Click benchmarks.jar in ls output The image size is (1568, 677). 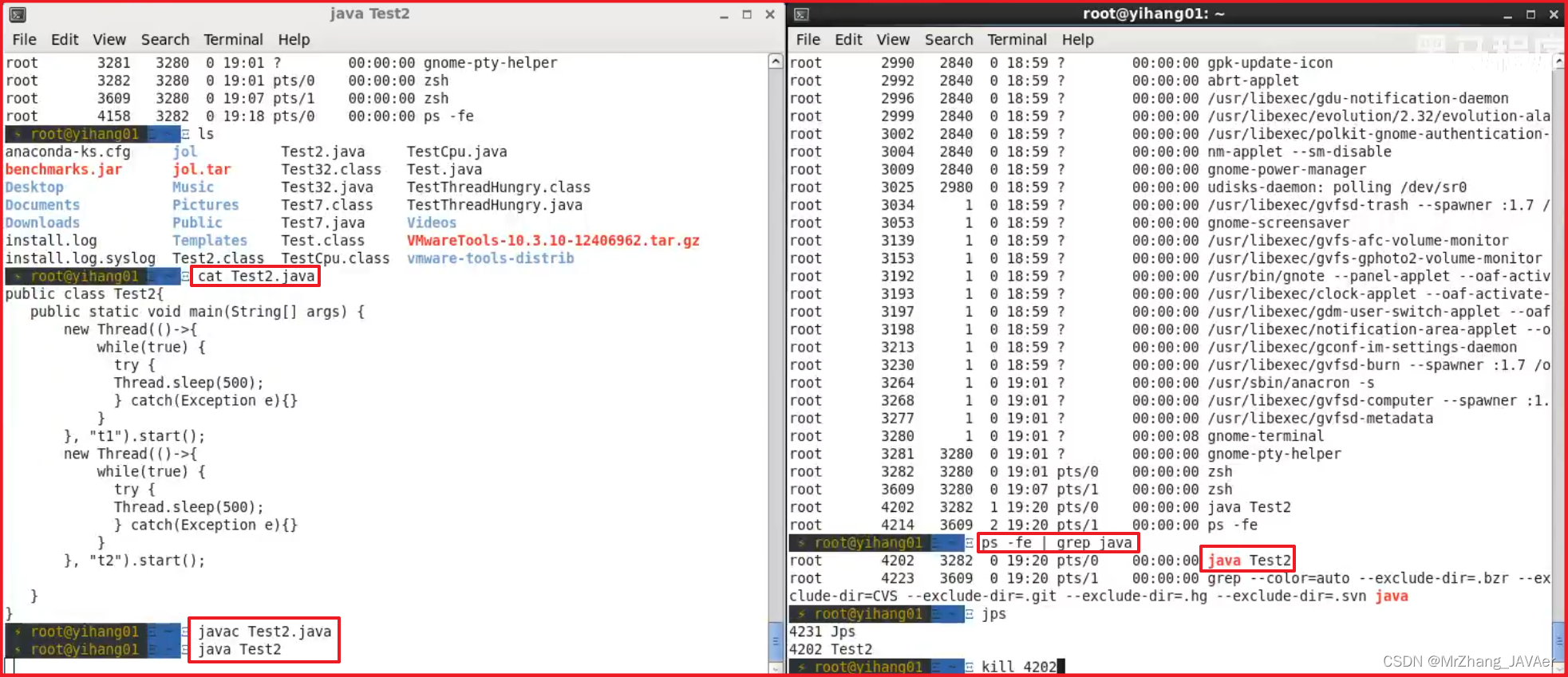point(64,169)
